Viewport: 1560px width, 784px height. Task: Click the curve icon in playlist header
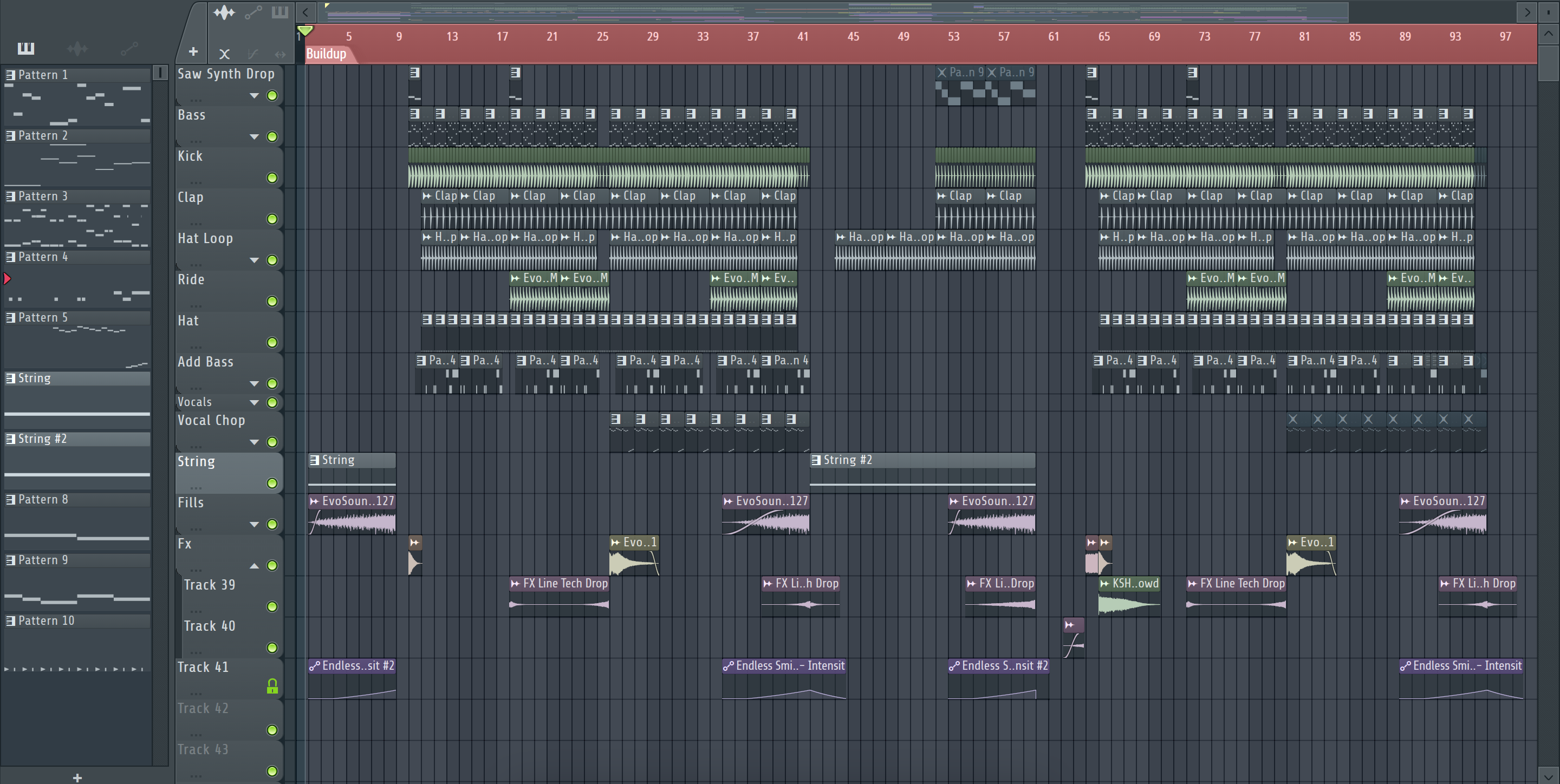(x=252, y=54)
